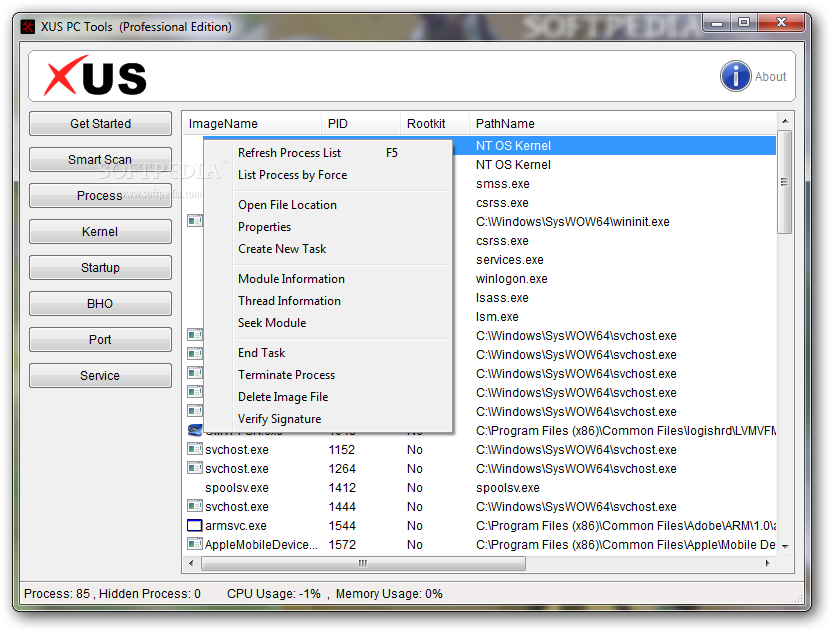832x632 pixels.
Task: Sort by Rootkit column header
Action: pyautogui.click(x=435, y=124)
